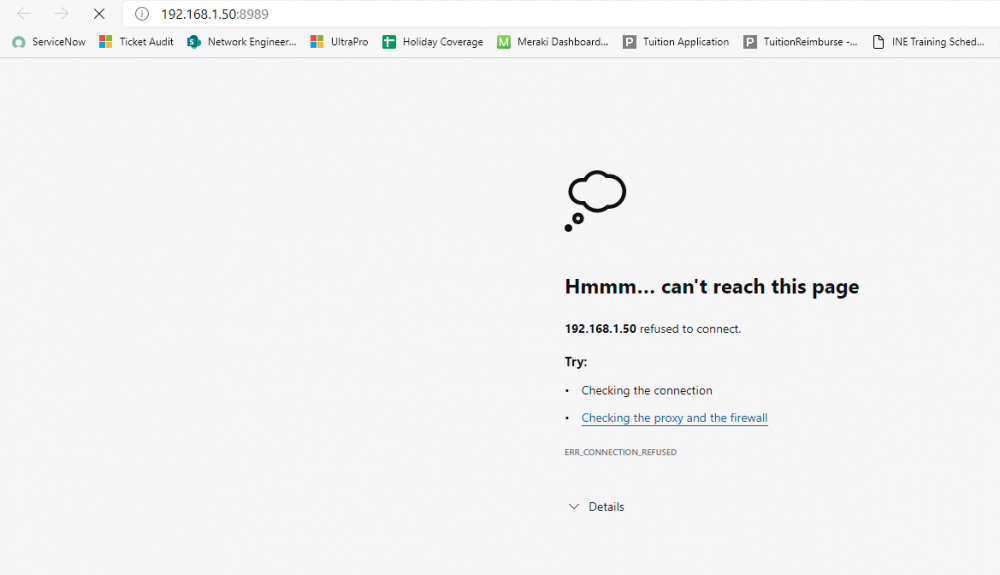Click the green Meraki M icon

coord(504,42)
